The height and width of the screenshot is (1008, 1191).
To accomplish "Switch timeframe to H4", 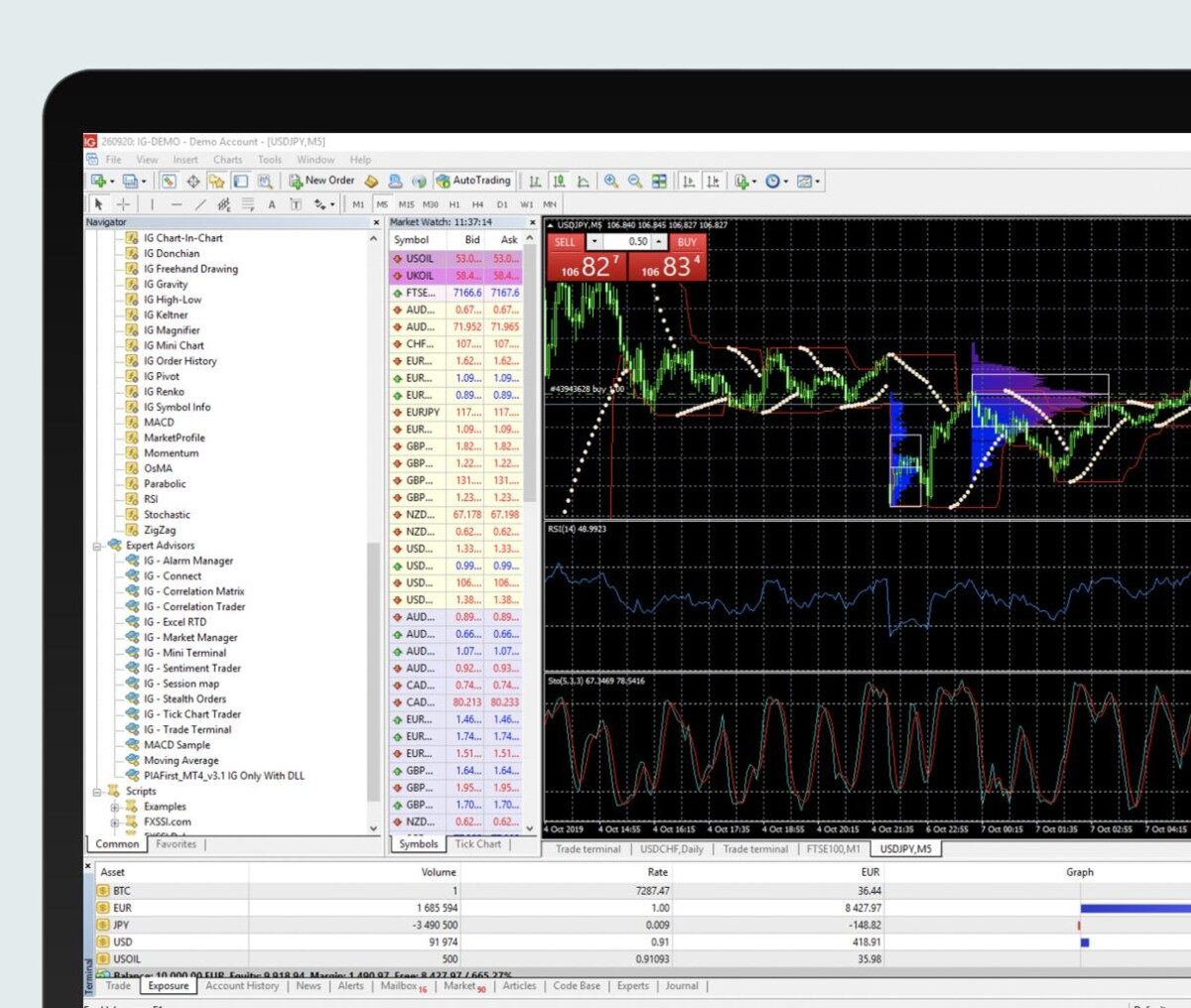I will [x=477, y=204].
